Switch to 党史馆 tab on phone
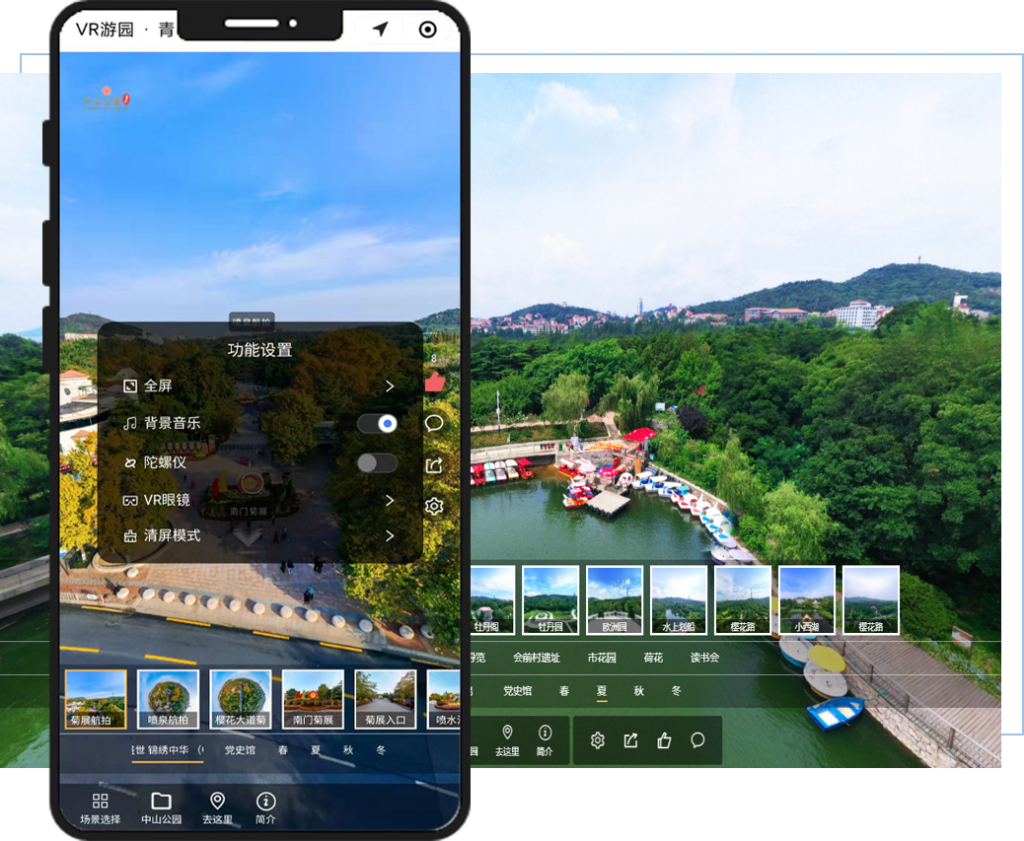1024x841 pixels. 239,749
